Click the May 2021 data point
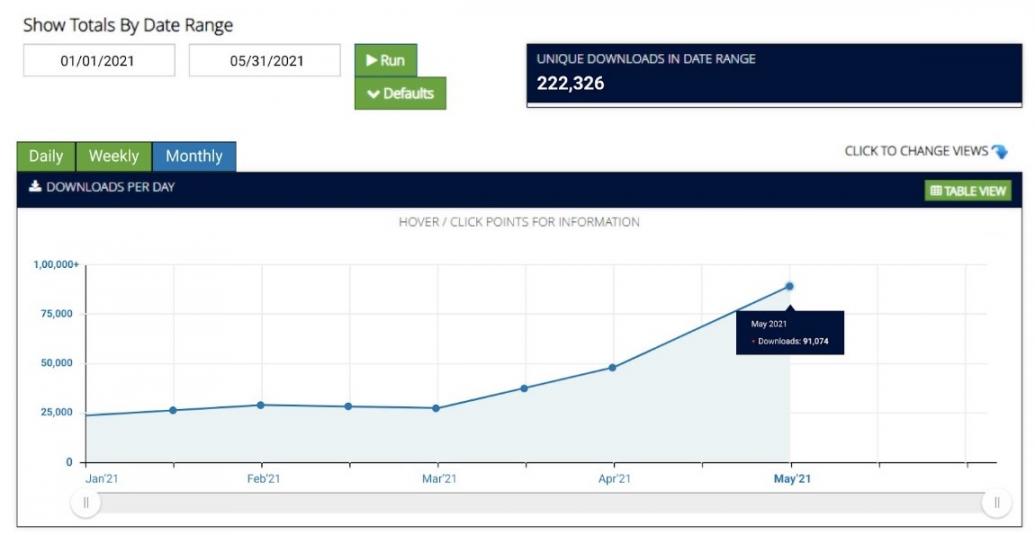The image size is (1035, 535). tap(789, 287)
